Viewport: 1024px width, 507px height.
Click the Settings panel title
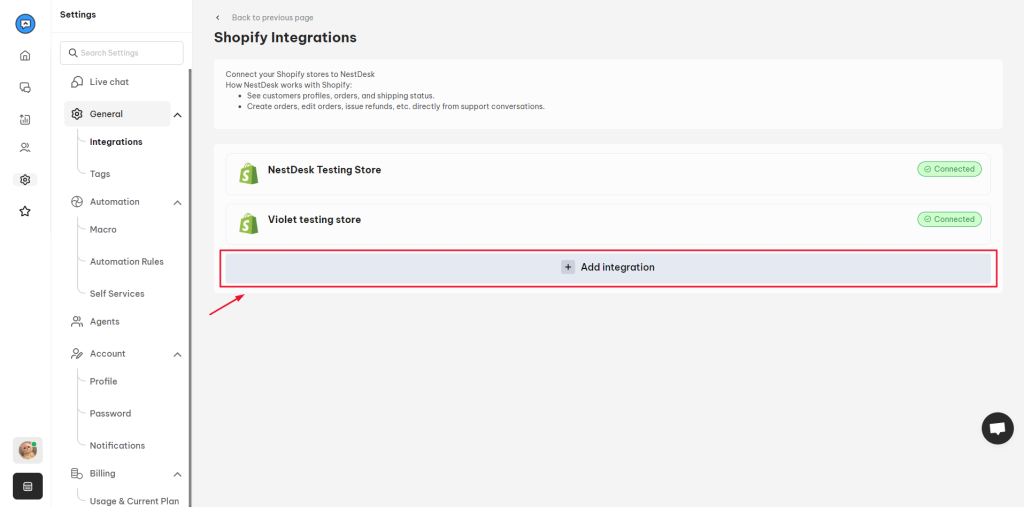click(78, 14)
